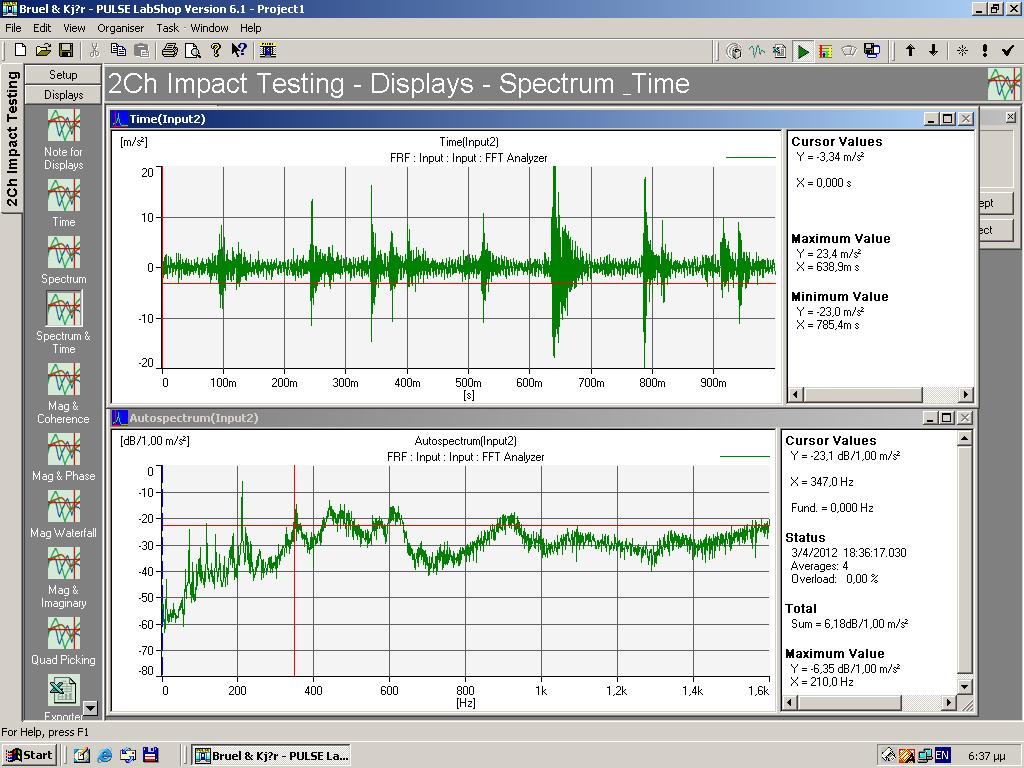Image resolution: width=1024 pixels, height=768 pixels.
Task: Launch Internet Explorer from quick launch
Action: 104,756
